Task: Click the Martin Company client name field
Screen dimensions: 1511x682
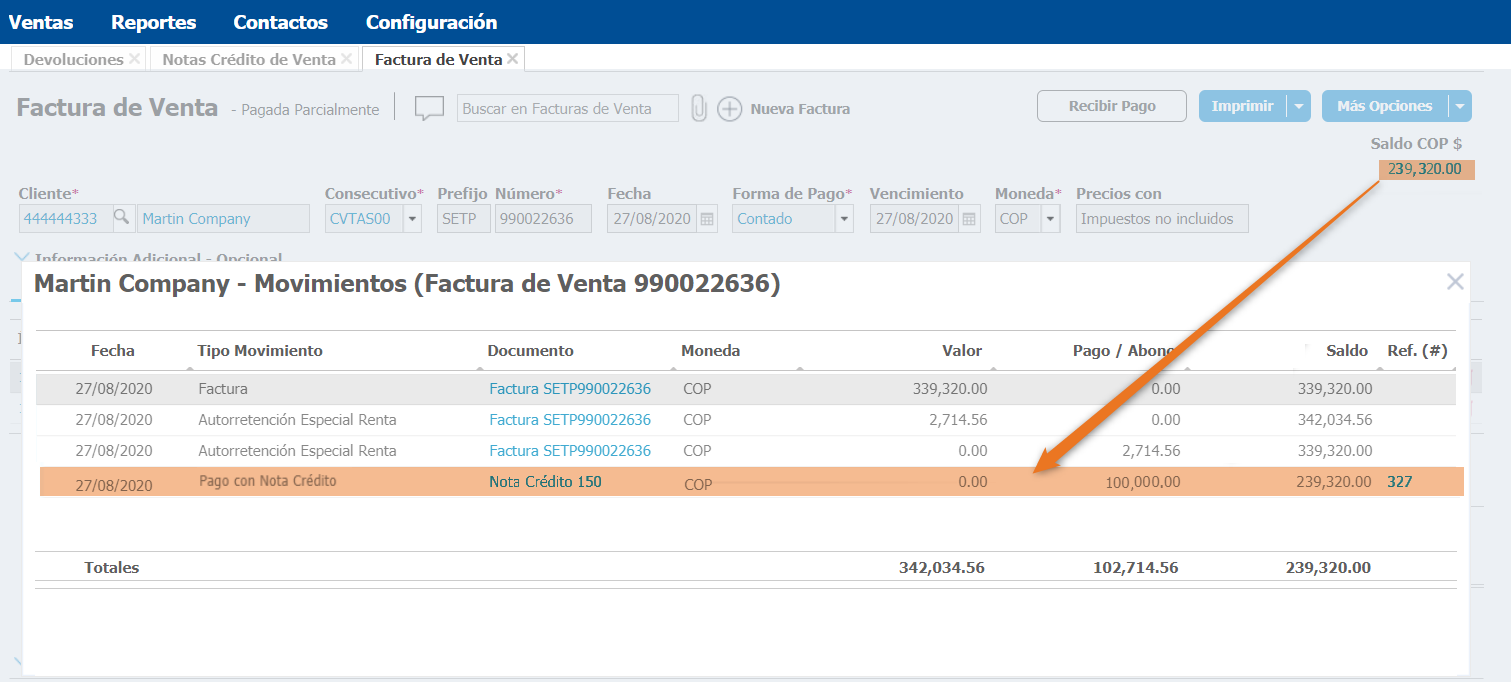Action: (x=223, y=218)
